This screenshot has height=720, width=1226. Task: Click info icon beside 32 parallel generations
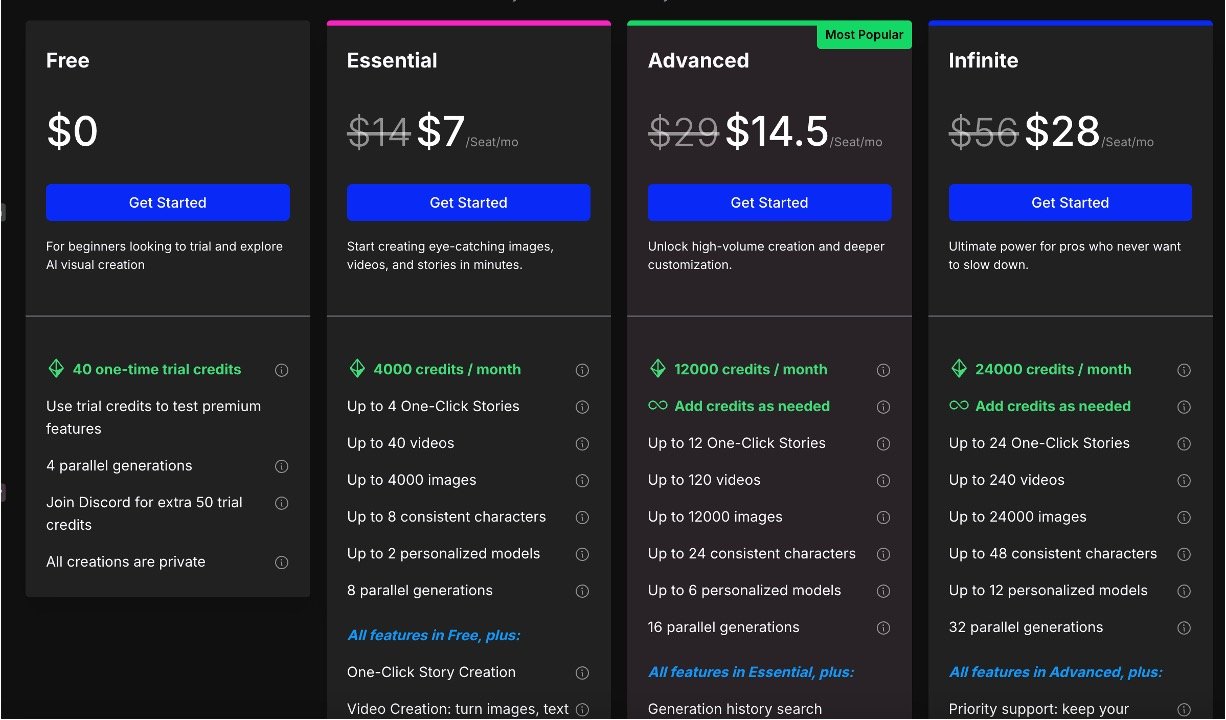click(x=1184, y=628)
